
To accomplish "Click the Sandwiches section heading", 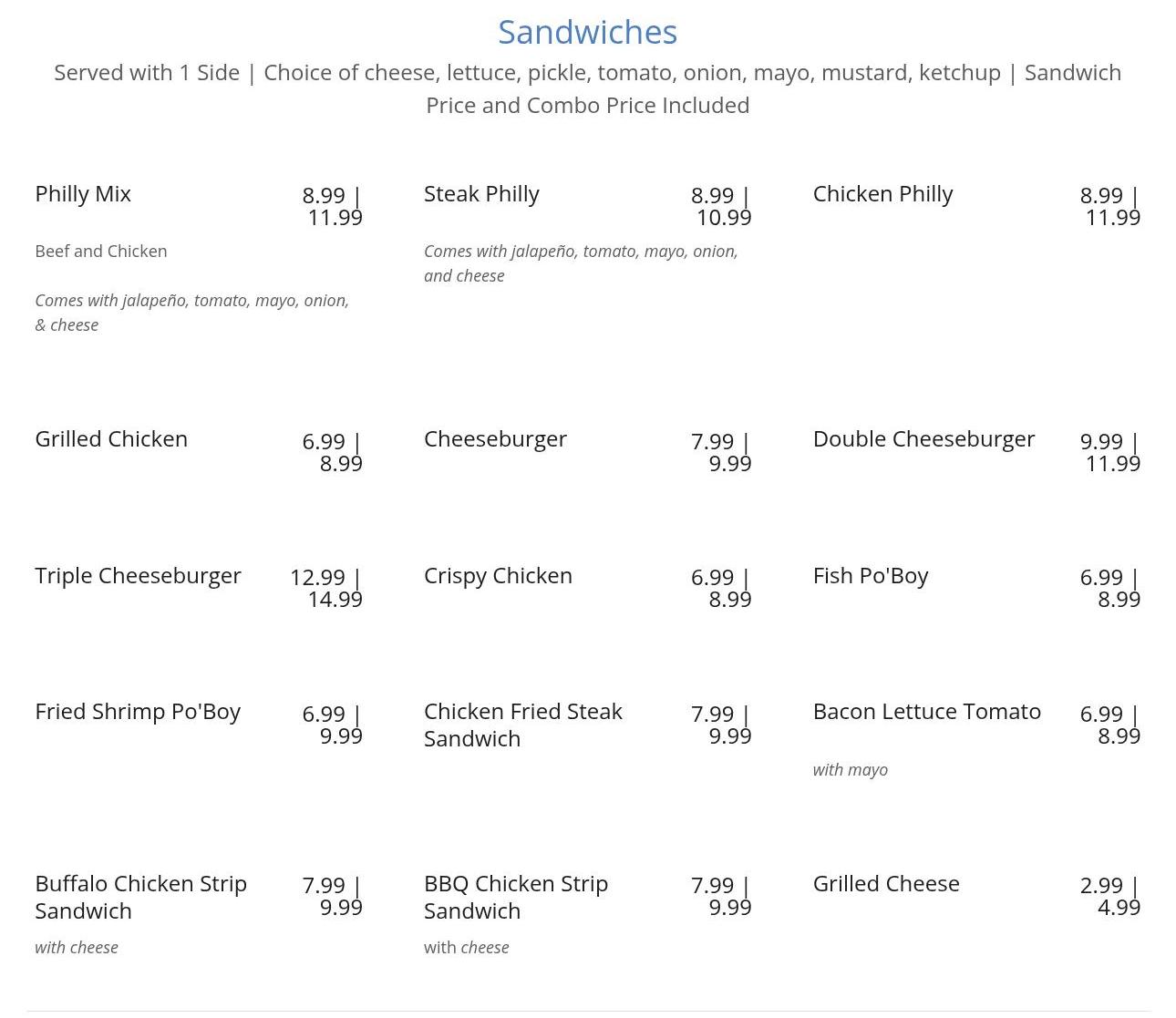I will coord(587,33).
